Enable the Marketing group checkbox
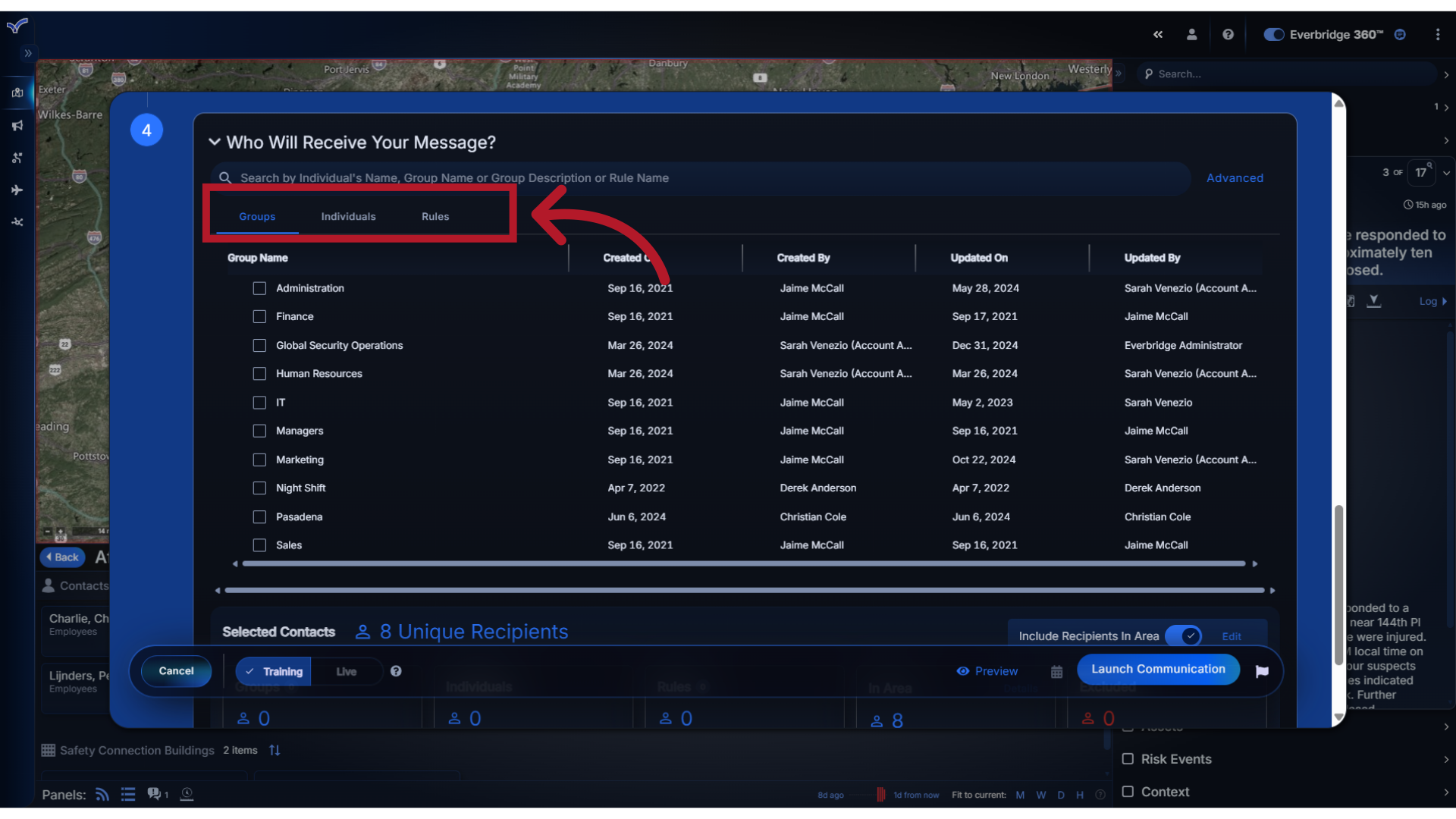The width and height of the screenshot is (1456, 819). [x=259, y=459]
